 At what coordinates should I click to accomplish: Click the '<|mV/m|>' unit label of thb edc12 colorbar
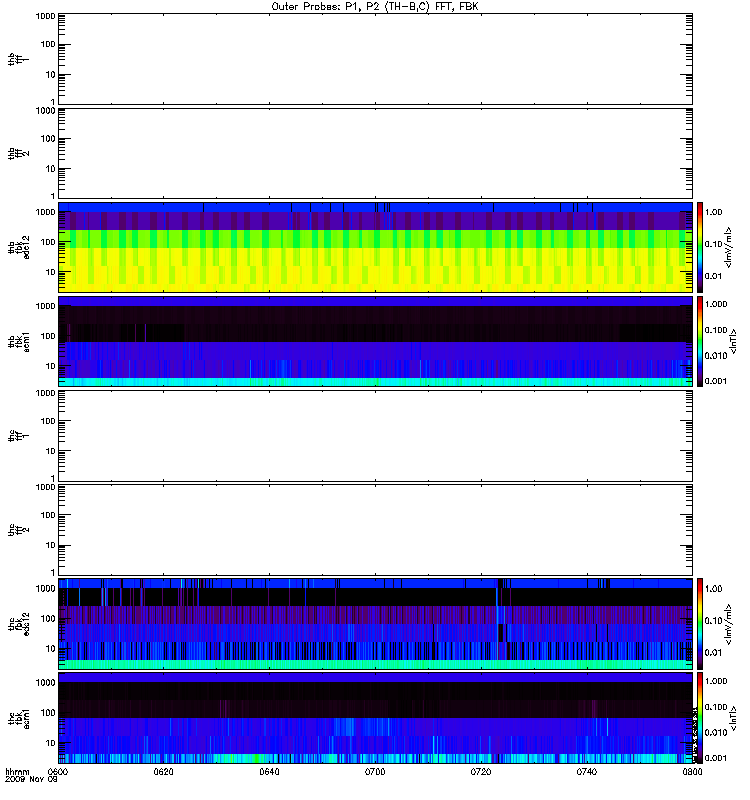(x=728, y=247)
